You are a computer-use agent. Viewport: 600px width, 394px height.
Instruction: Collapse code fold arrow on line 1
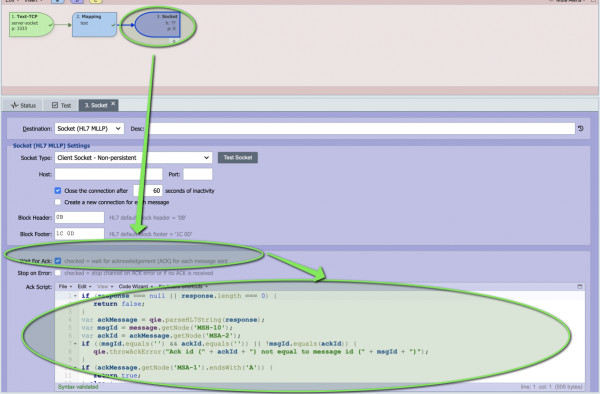tap(75, 296)
